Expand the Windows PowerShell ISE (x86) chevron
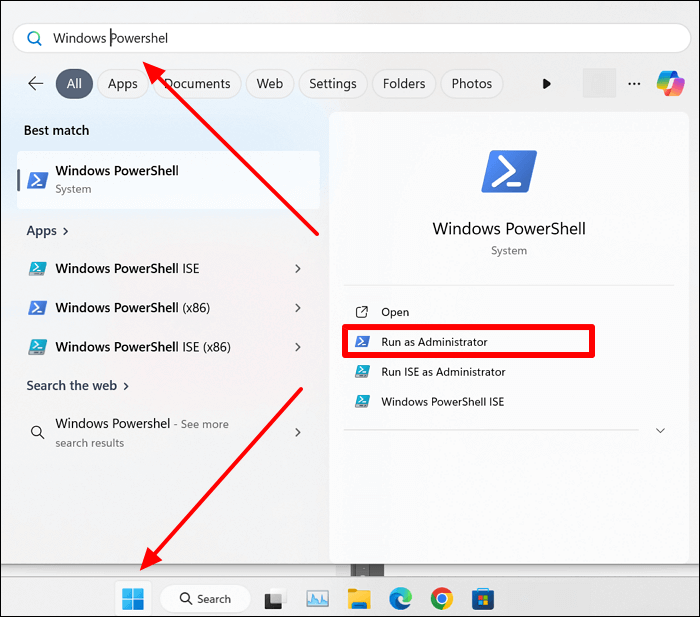 (x=298, y=347)
